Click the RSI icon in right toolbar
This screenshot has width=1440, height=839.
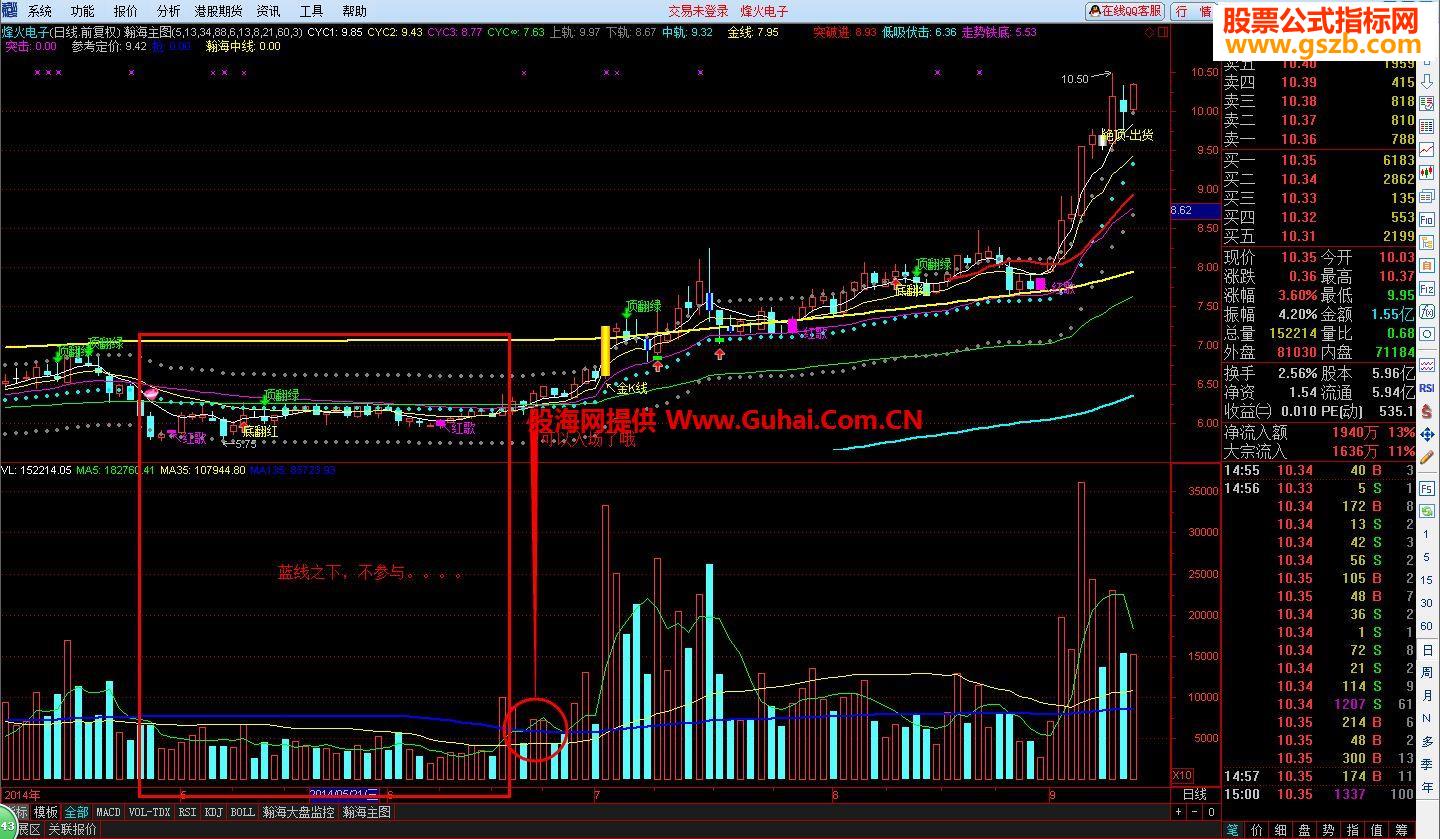click(x=1427, y=387)
